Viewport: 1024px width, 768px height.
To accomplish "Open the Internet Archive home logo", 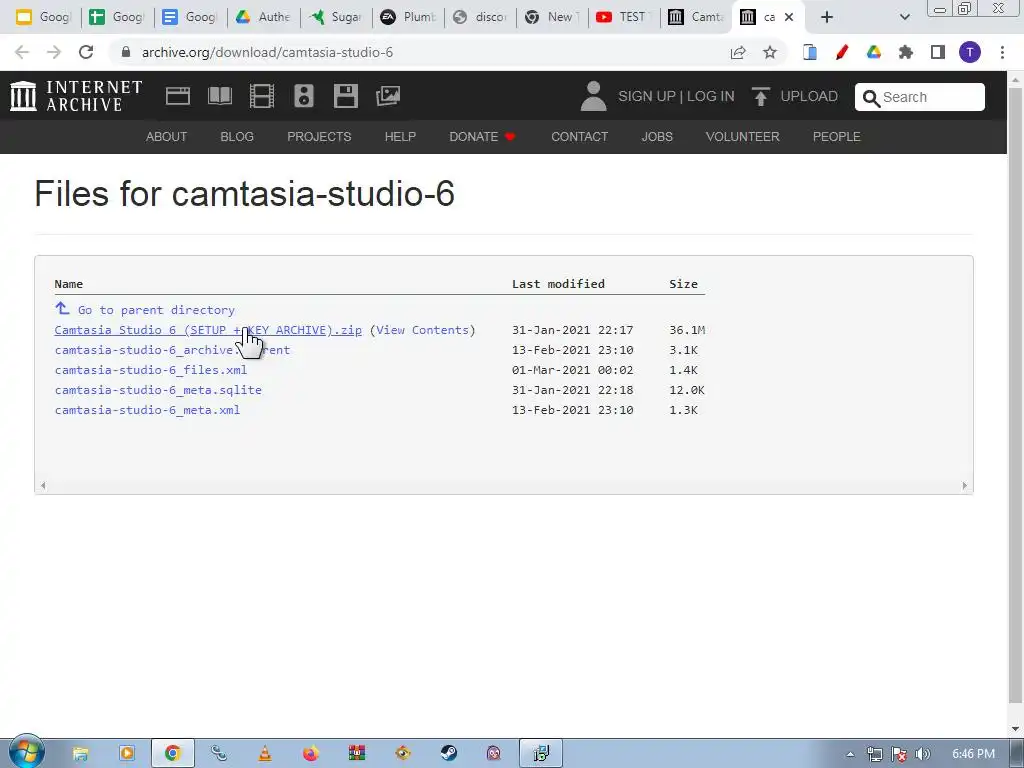I will tap(76, 96).
